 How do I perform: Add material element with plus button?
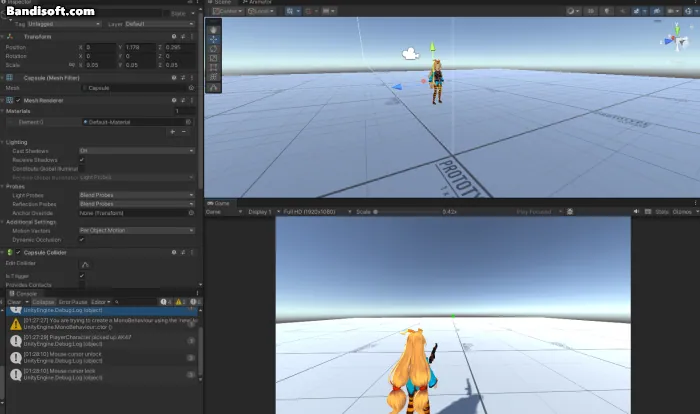click(x=172, y=132)
